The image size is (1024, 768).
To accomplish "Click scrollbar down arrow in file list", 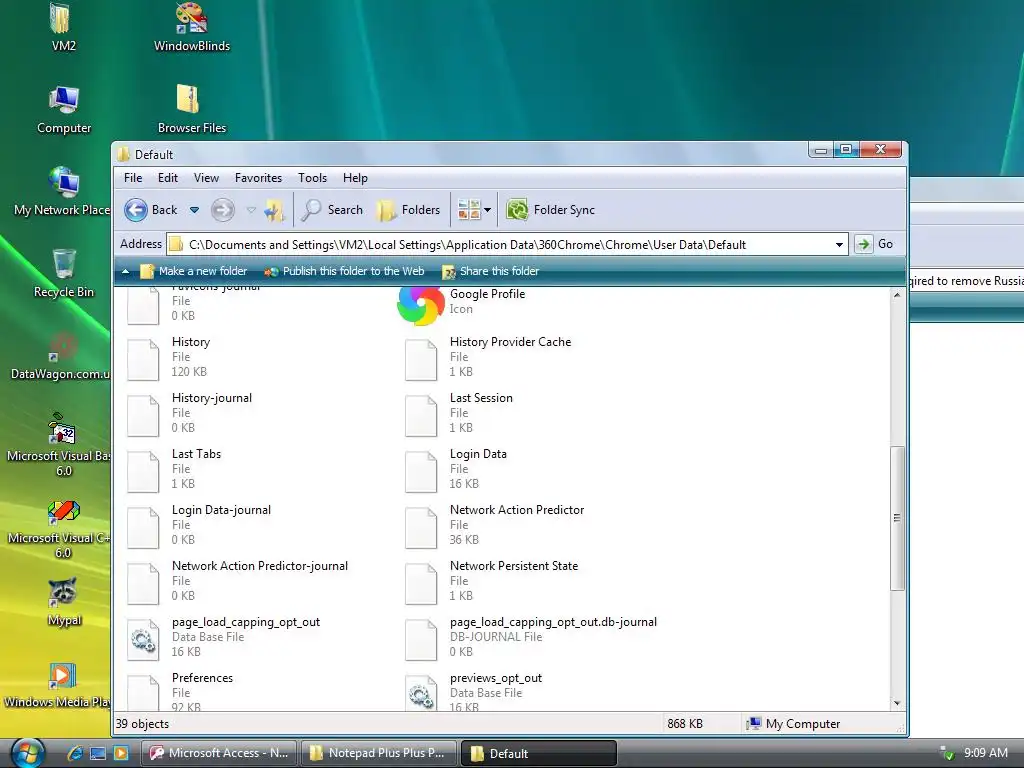I will [x=897, y=703].
